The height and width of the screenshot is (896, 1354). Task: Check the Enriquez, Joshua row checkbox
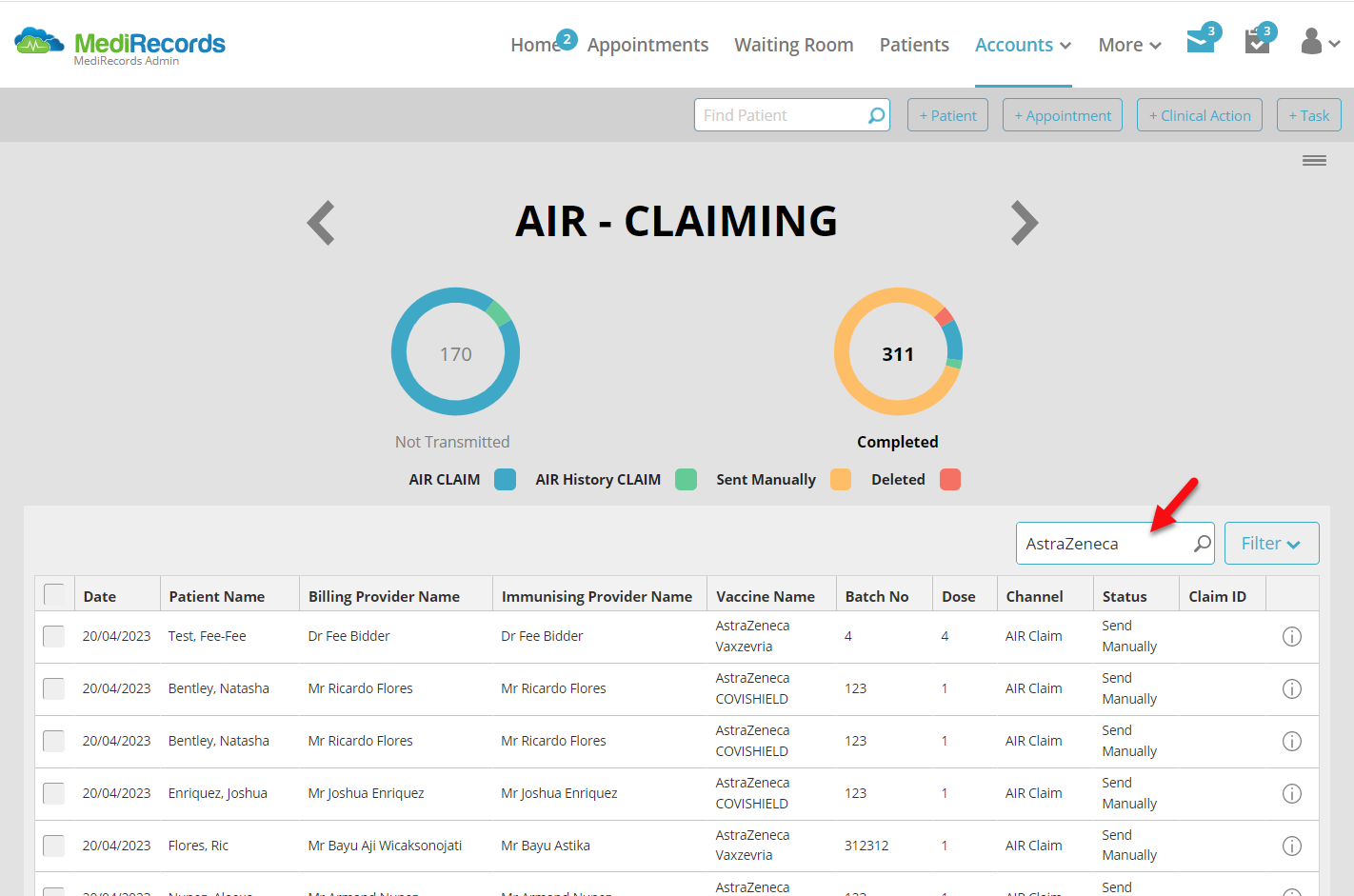point(53,793)
